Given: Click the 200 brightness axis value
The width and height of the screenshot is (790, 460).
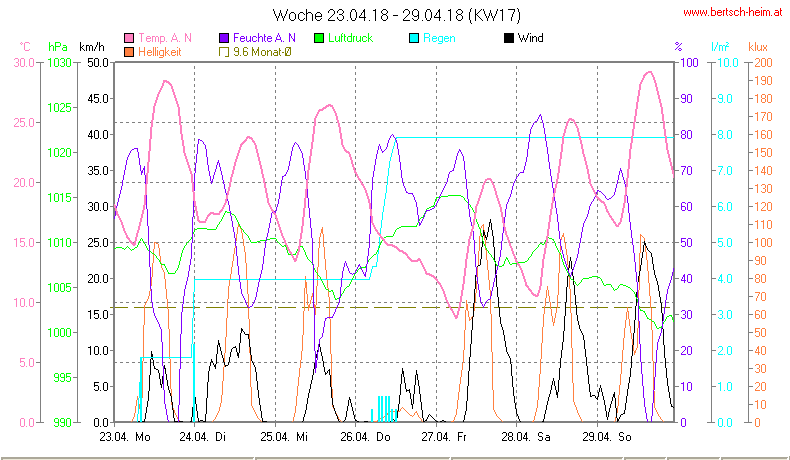Looking at the screenshot, I should point(763,63).
